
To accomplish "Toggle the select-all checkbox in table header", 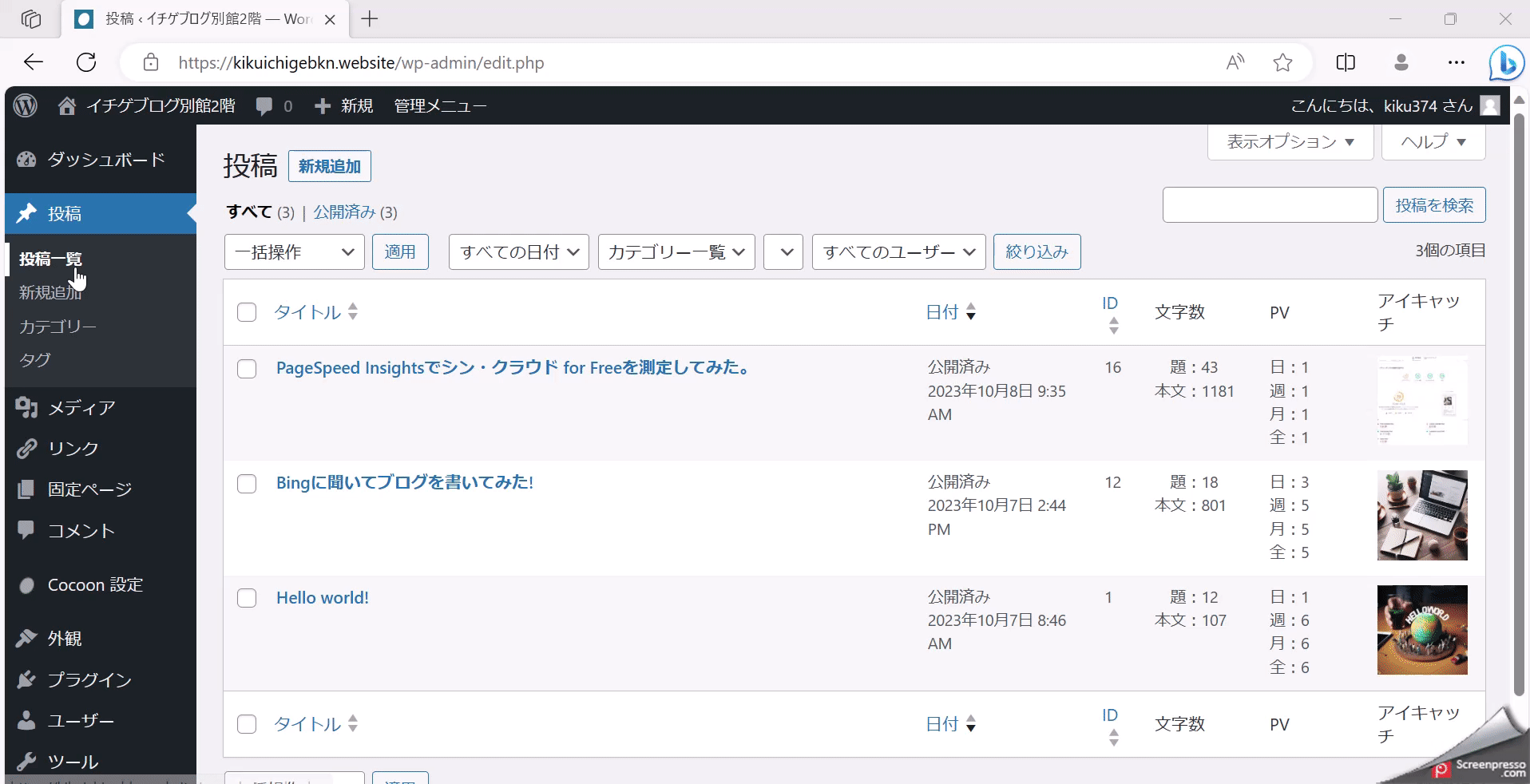I will (x=247, y=312).
